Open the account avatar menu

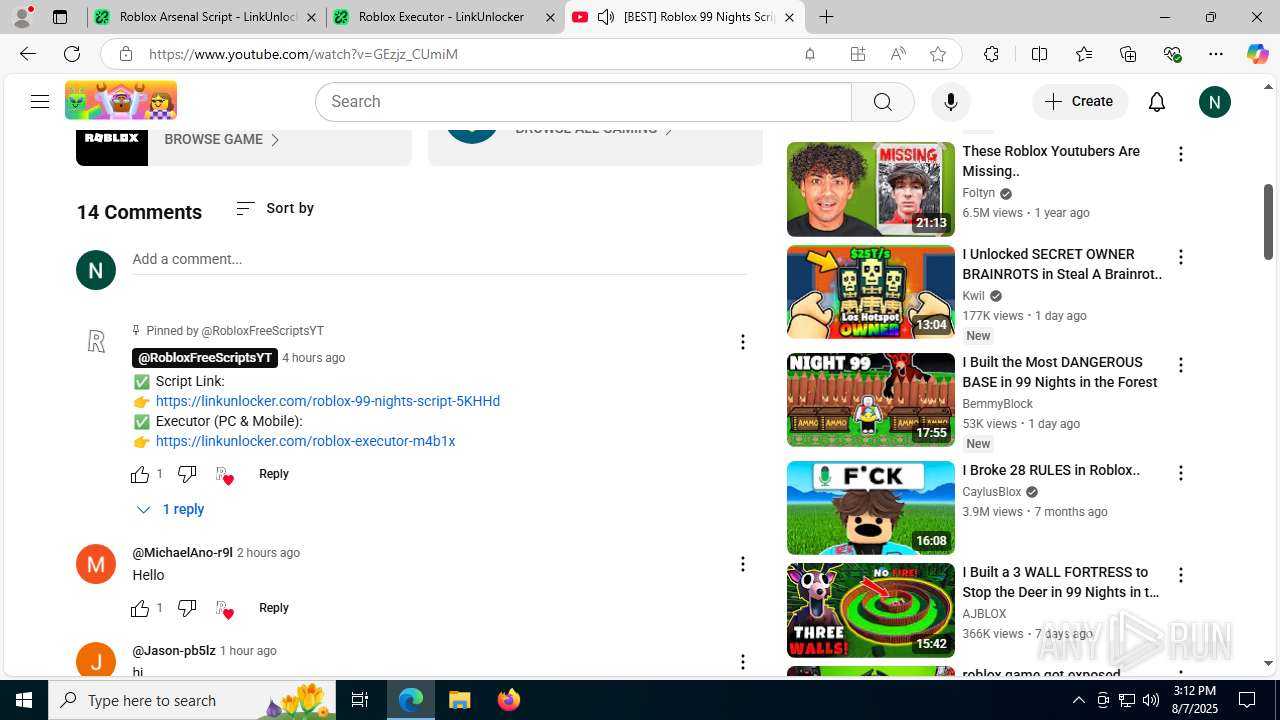coord(1214,102)
